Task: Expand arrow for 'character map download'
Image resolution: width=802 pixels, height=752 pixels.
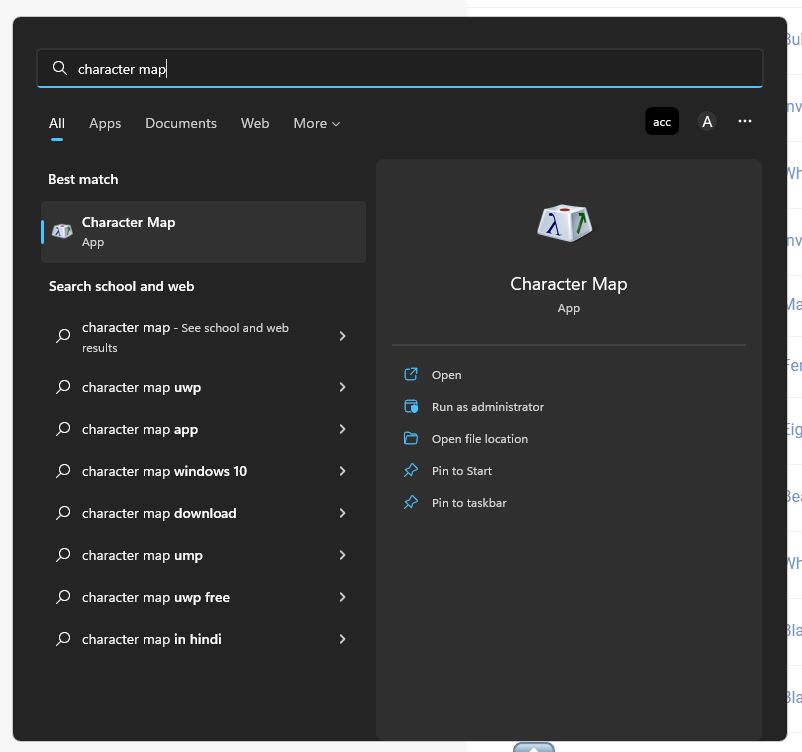Action: [342, 513]
